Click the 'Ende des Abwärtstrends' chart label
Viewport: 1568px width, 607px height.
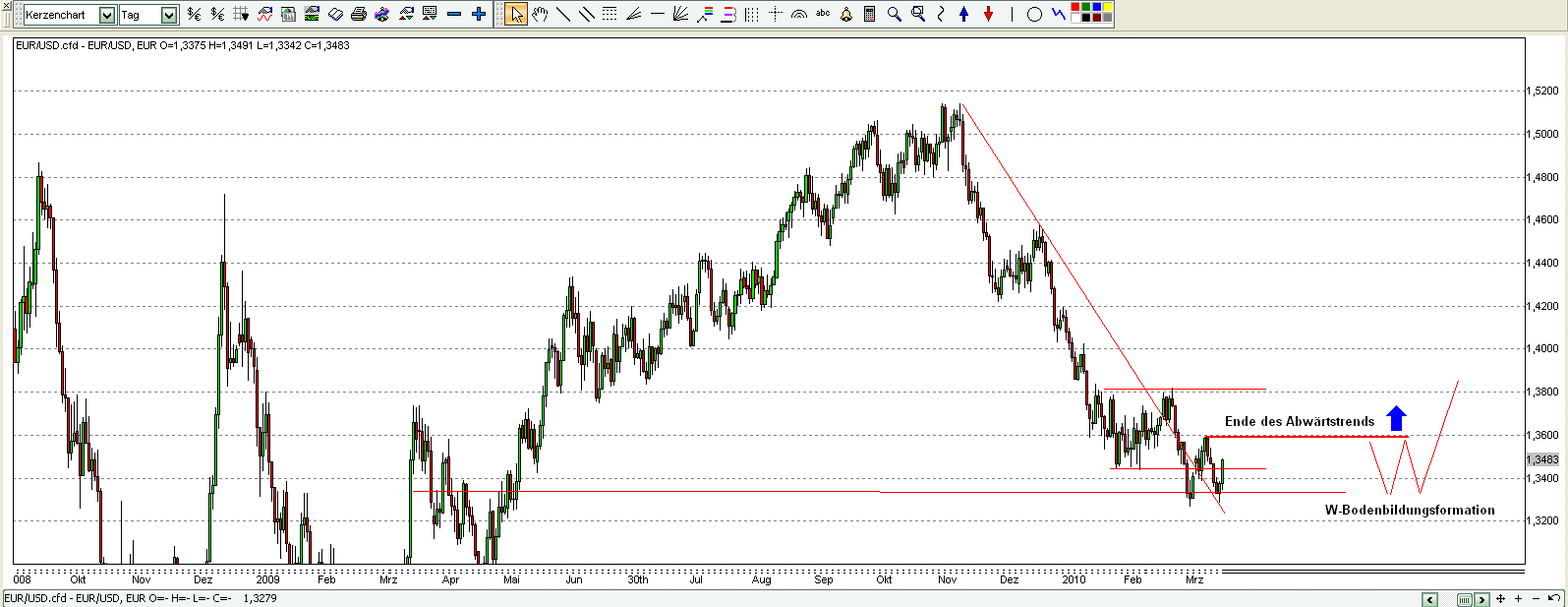[x=1299, y=421]
